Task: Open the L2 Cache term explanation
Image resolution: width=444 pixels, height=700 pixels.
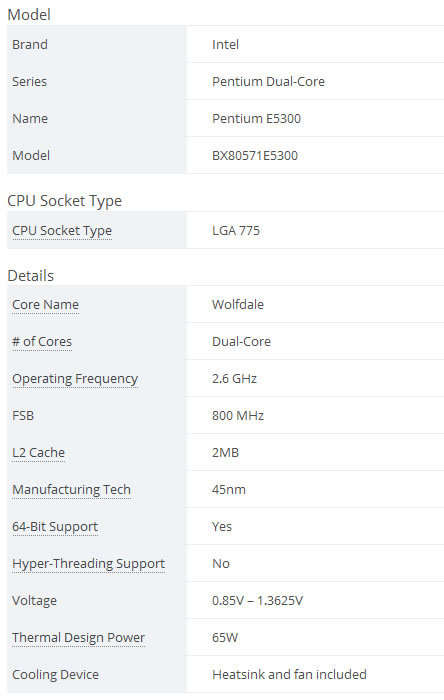Action: (38, 453)
